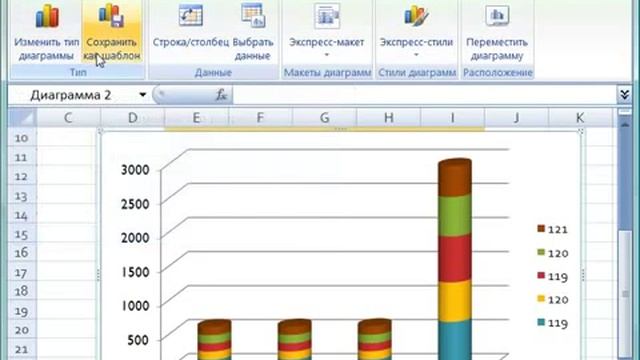Click the green 120 legend swatch

(x=541, y=252)
